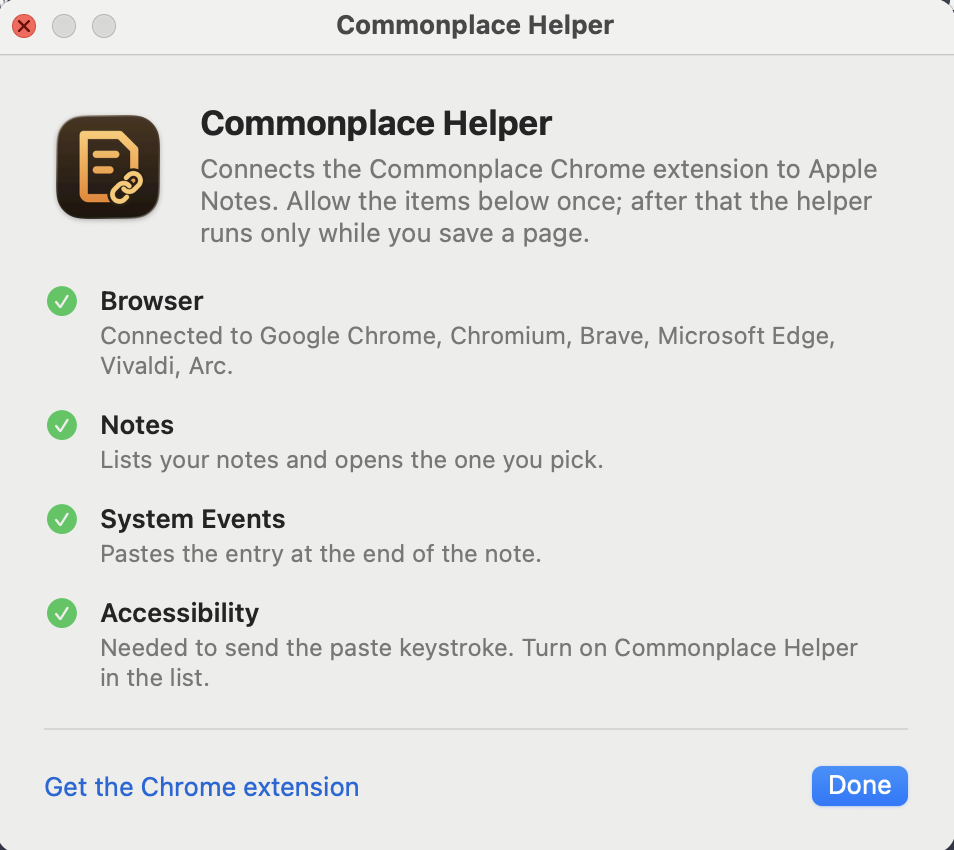Image resolution: width=954 pixels, height=850 pixels.
Task: Click the green checkmark beside Notes
Action: (x=62, y=425)
